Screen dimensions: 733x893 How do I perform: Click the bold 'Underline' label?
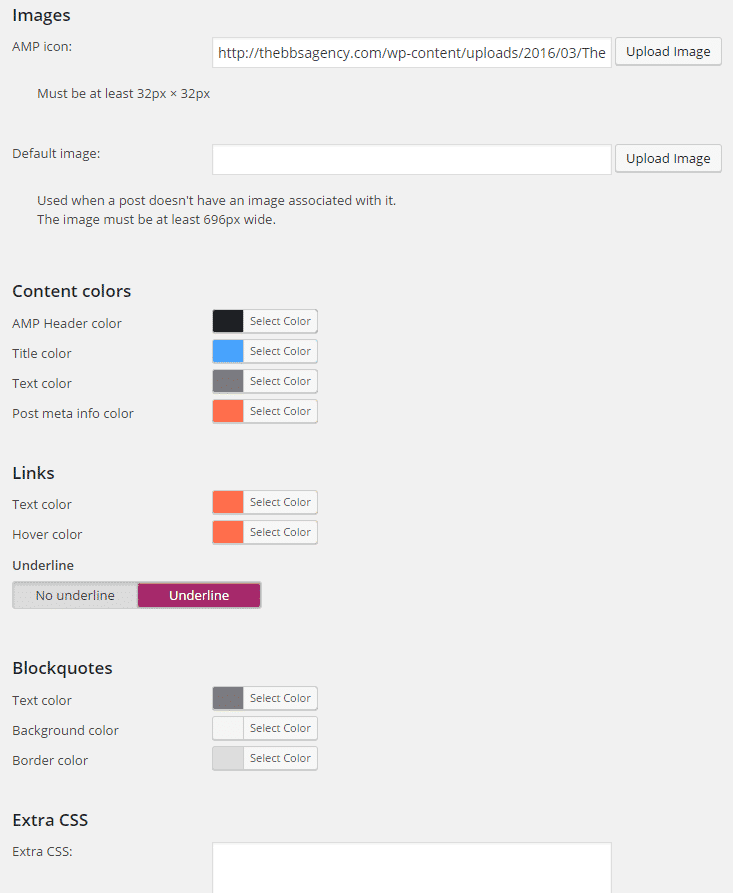point(43,566)
